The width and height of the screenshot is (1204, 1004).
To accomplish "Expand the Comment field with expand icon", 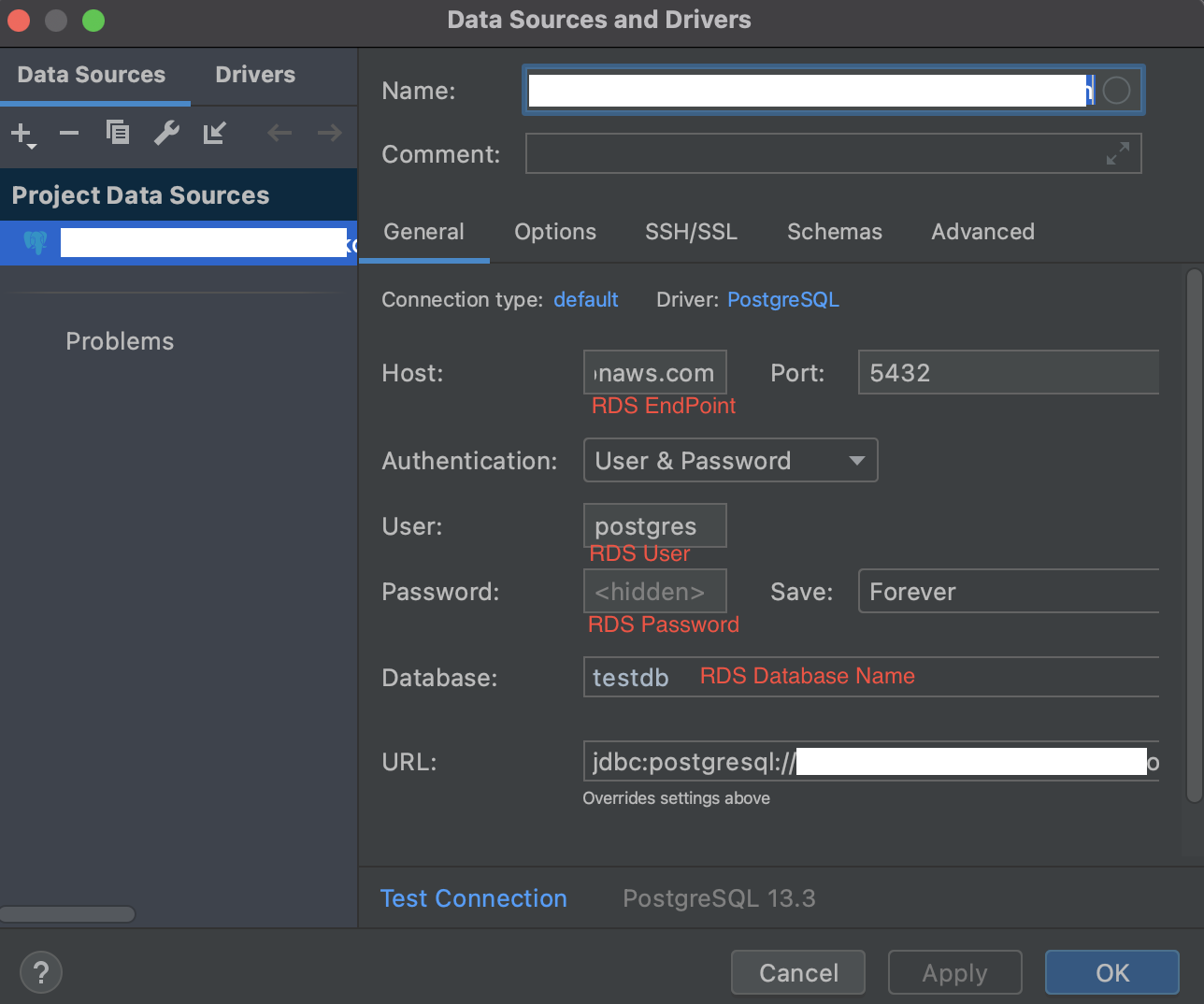I will [1118, 153].
